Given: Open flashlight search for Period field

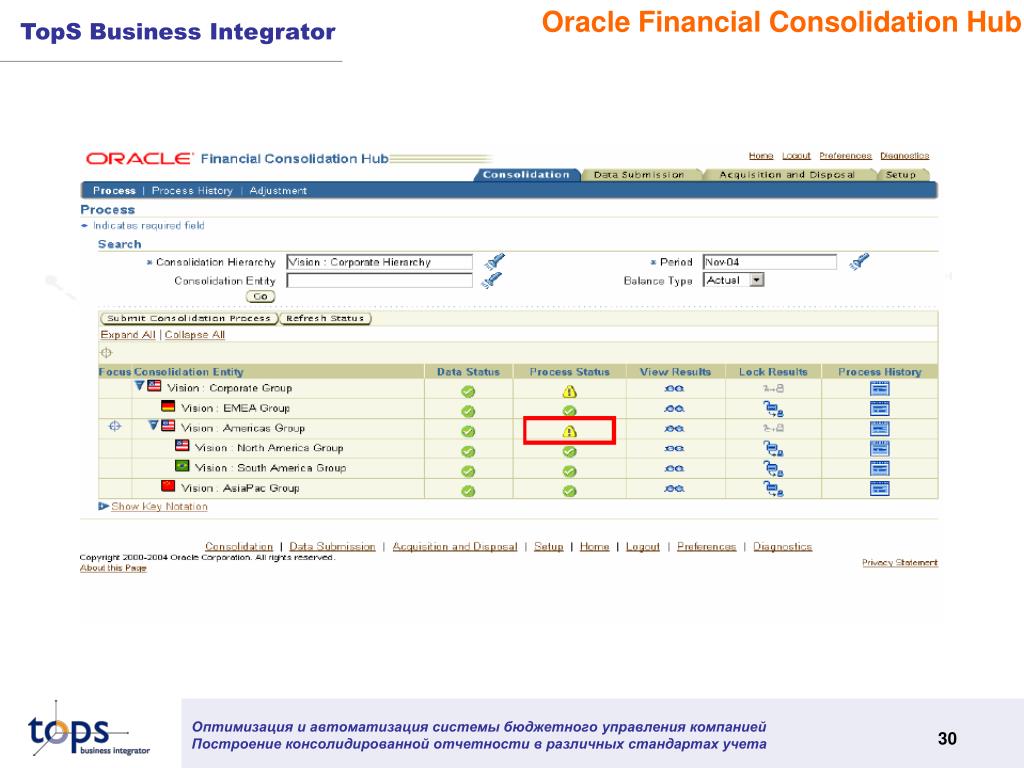Looking at the screenshot, I should click(x=859, y=261).
